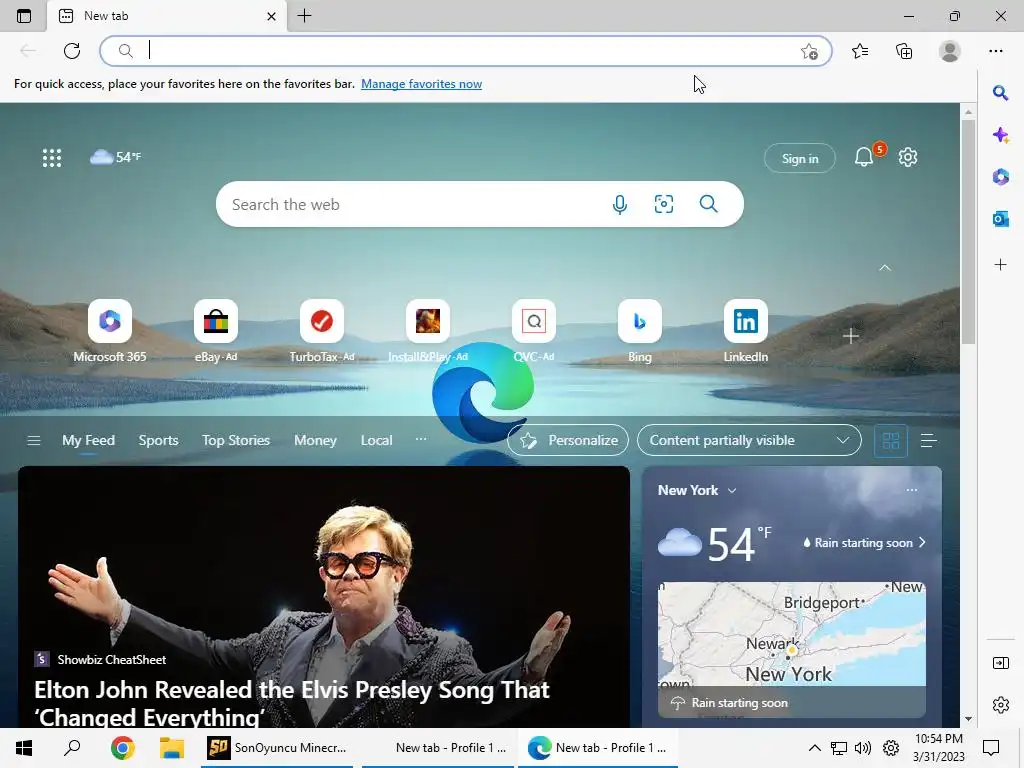Open the Favorites list icon

860,51
